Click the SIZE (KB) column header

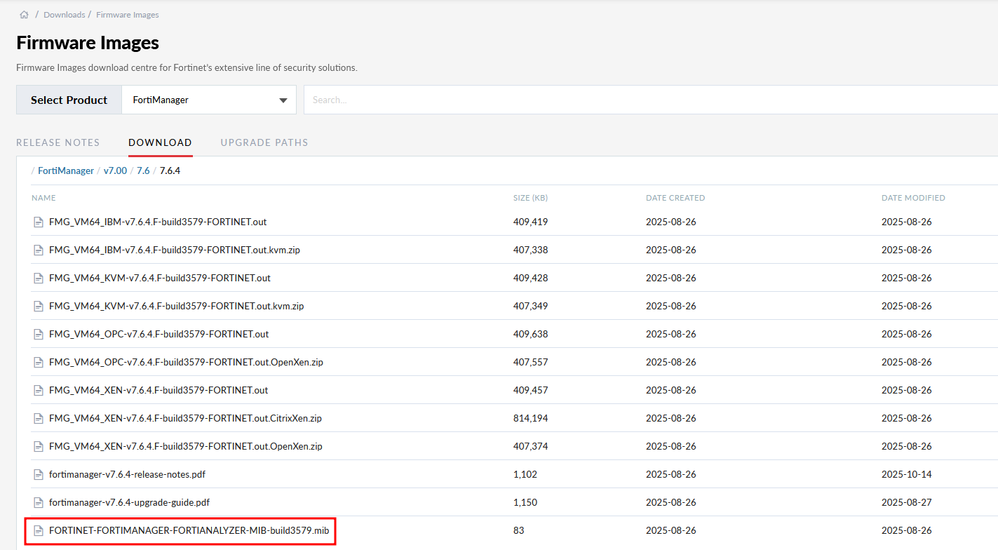(x=530, y=198)
